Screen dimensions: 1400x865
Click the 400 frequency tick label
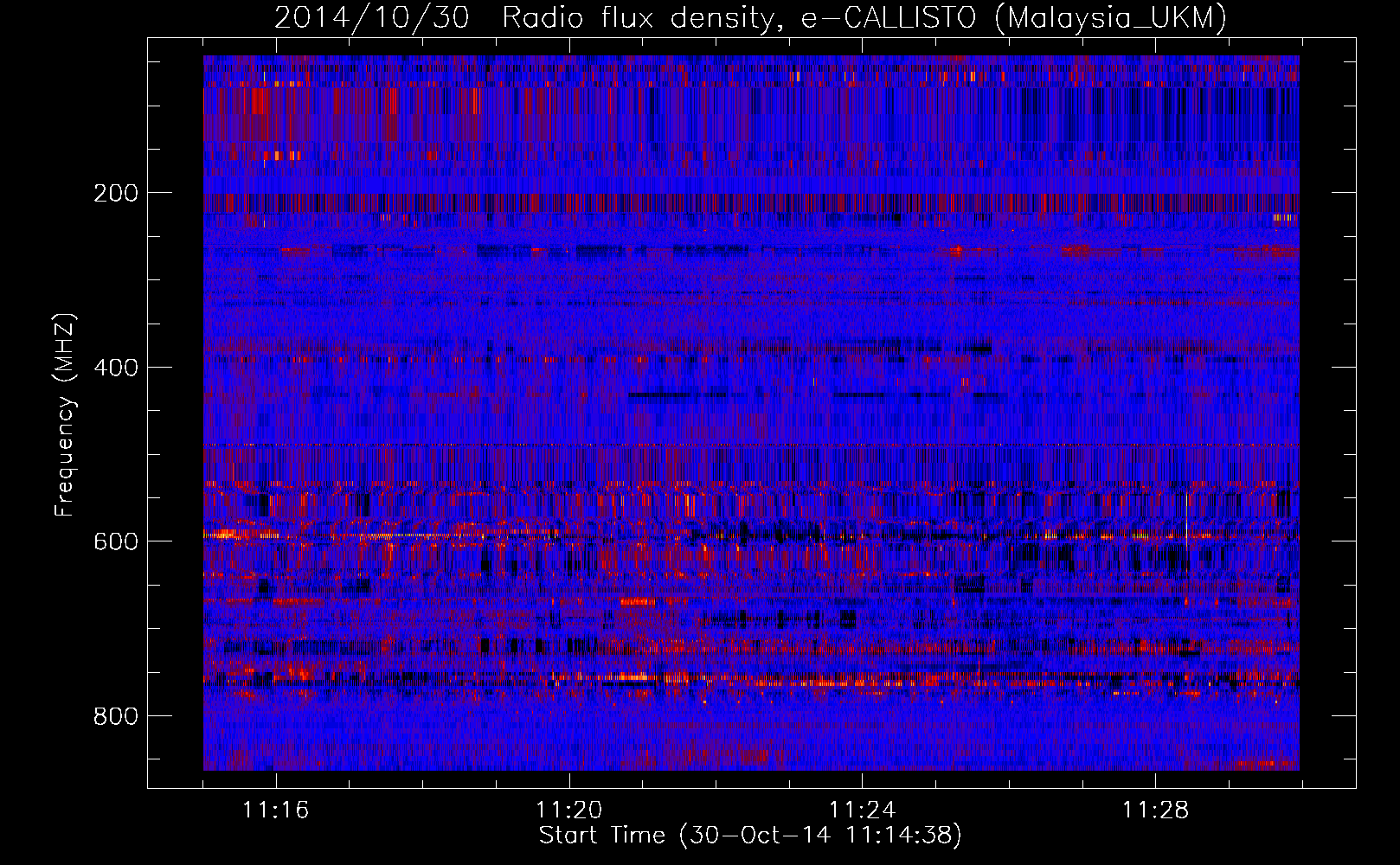[115, 368]
